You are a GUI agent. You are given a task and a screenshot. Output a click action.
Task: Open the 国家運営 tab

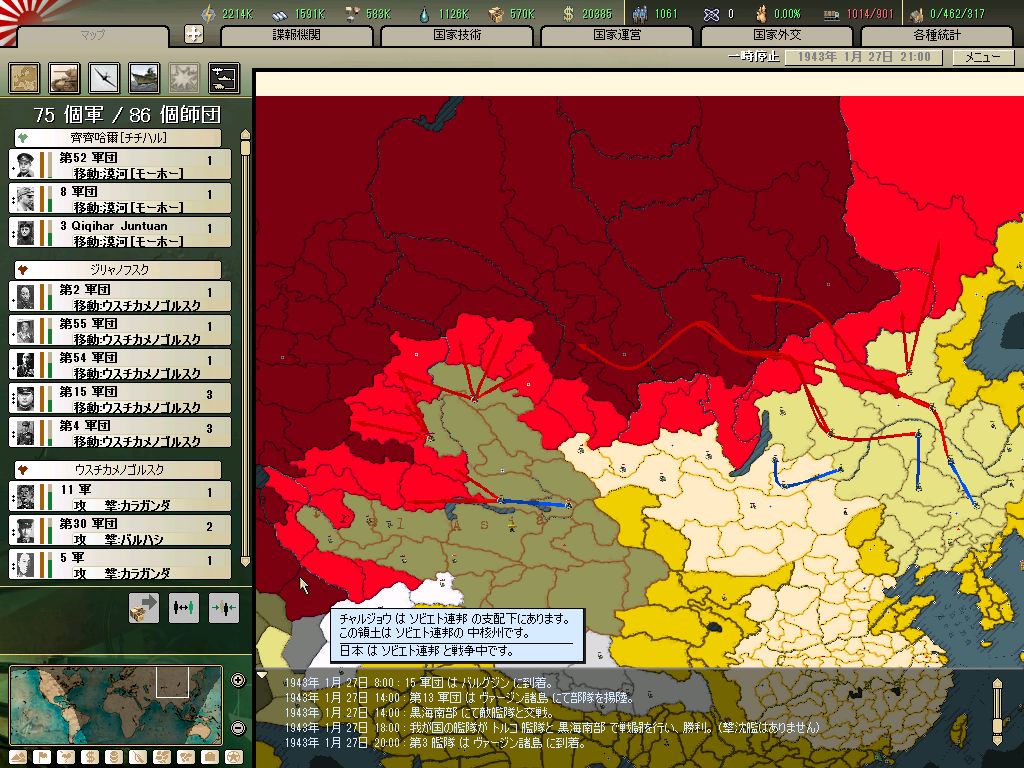point(617,35)
